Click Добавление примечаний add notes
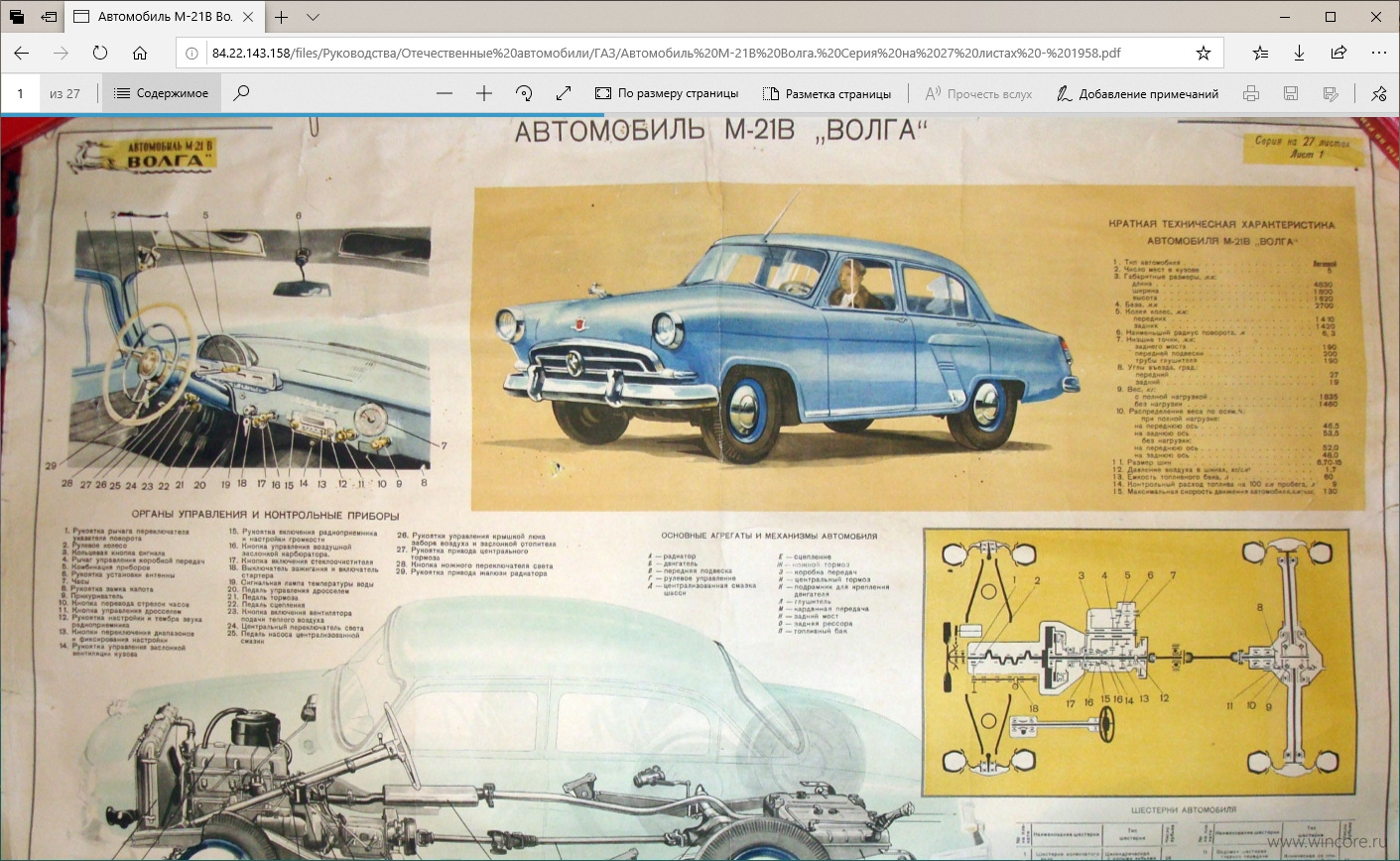 click(1137, 93)
